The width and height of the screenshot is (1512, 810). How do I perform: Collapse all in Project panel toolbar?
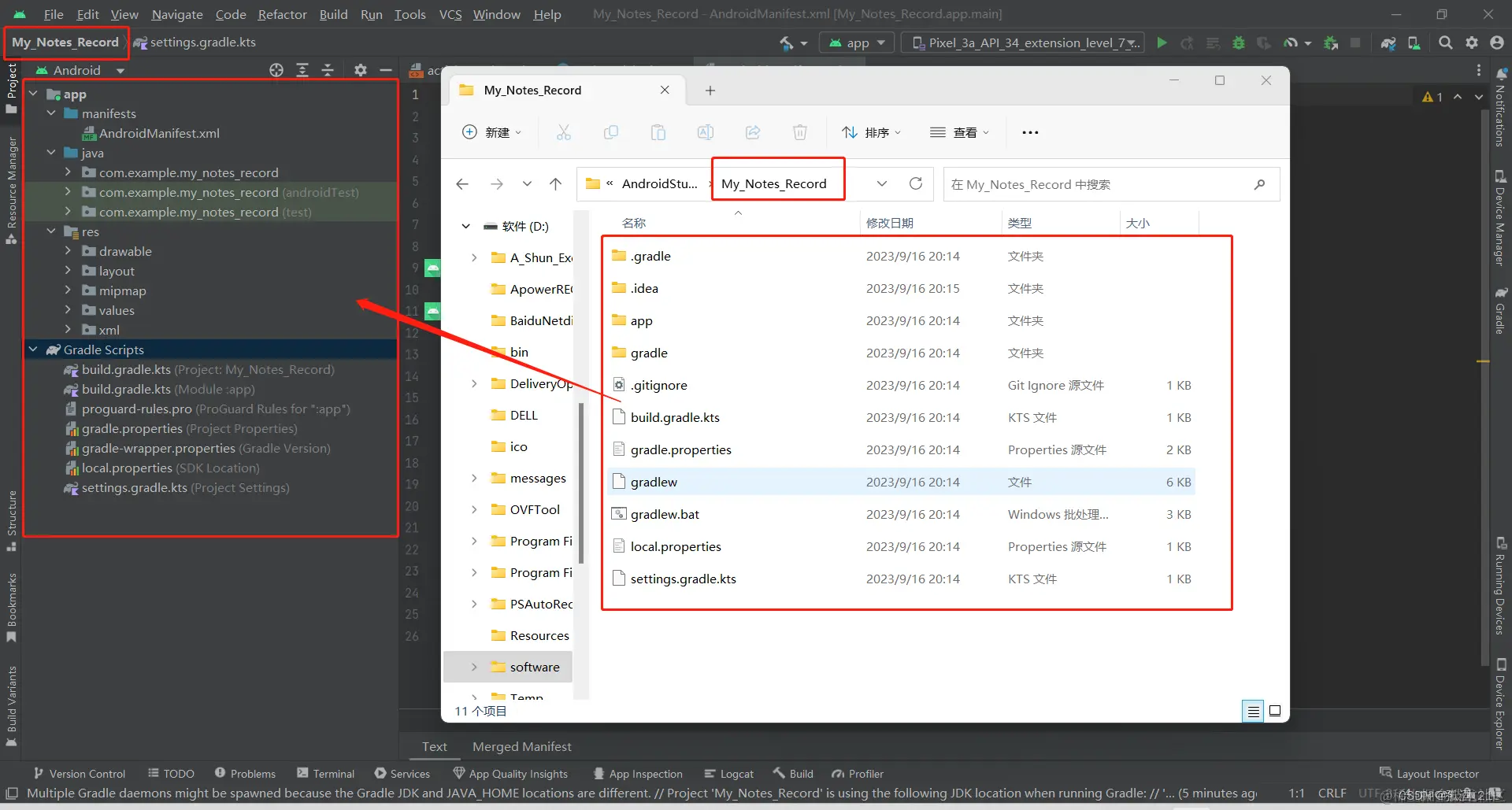point(328,70)
